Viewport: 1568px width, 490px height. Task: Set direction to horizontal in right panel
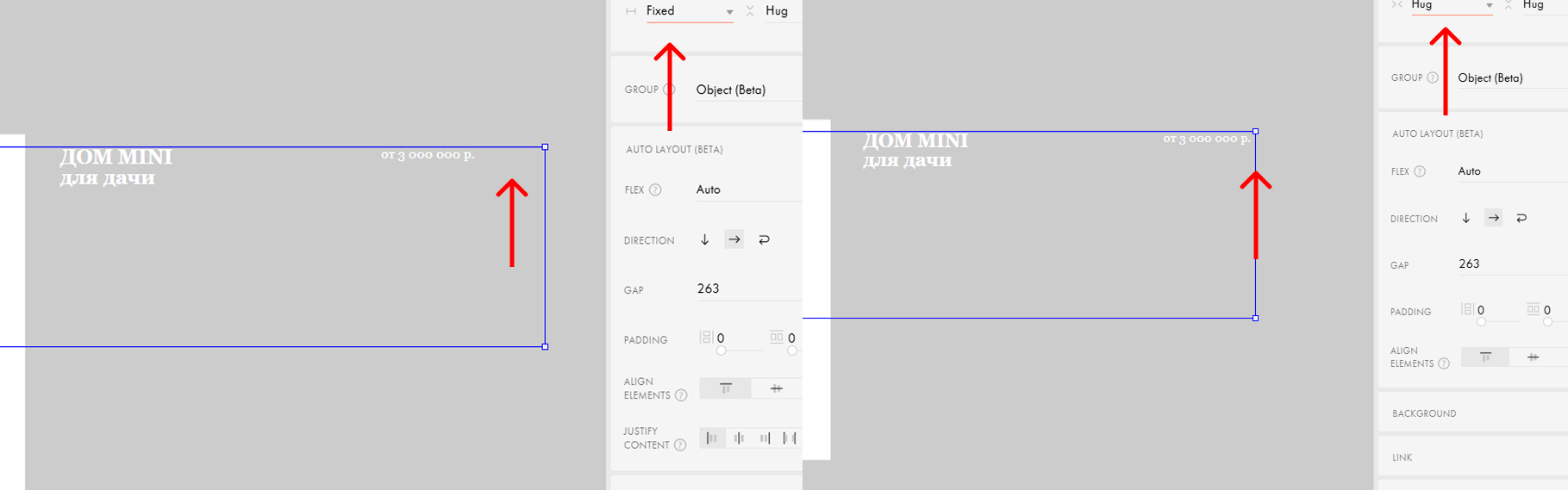pos(1493,218)
